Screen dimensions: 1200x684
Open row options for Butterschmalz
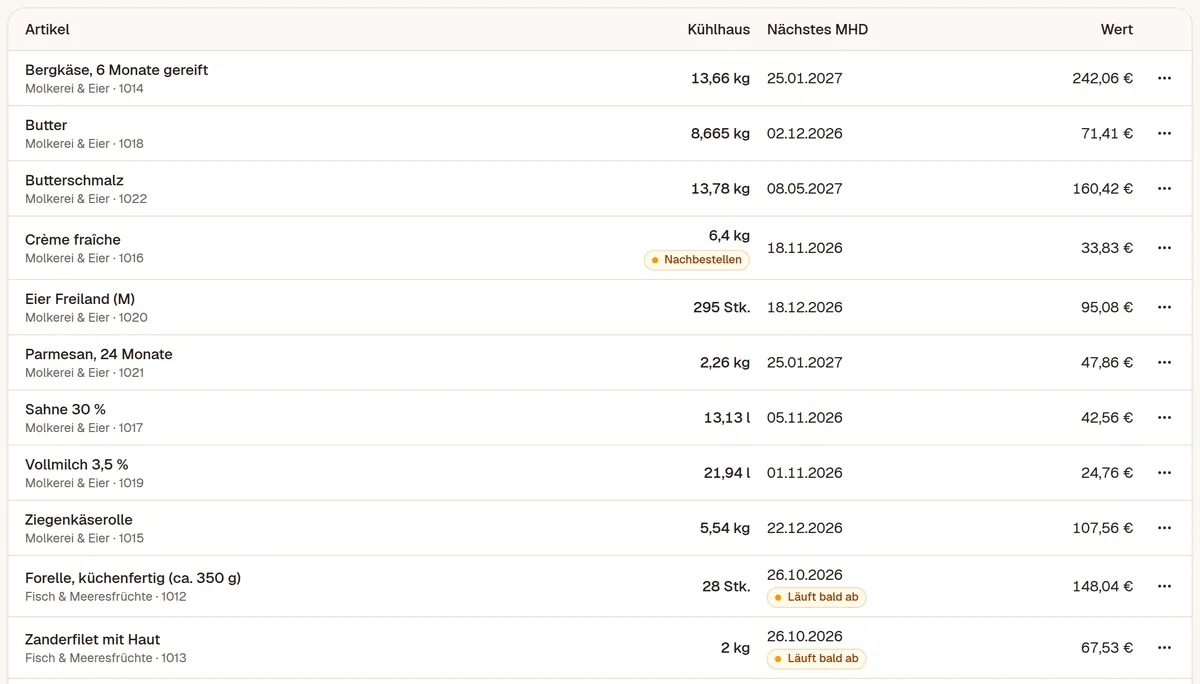tap(1164, 188)
